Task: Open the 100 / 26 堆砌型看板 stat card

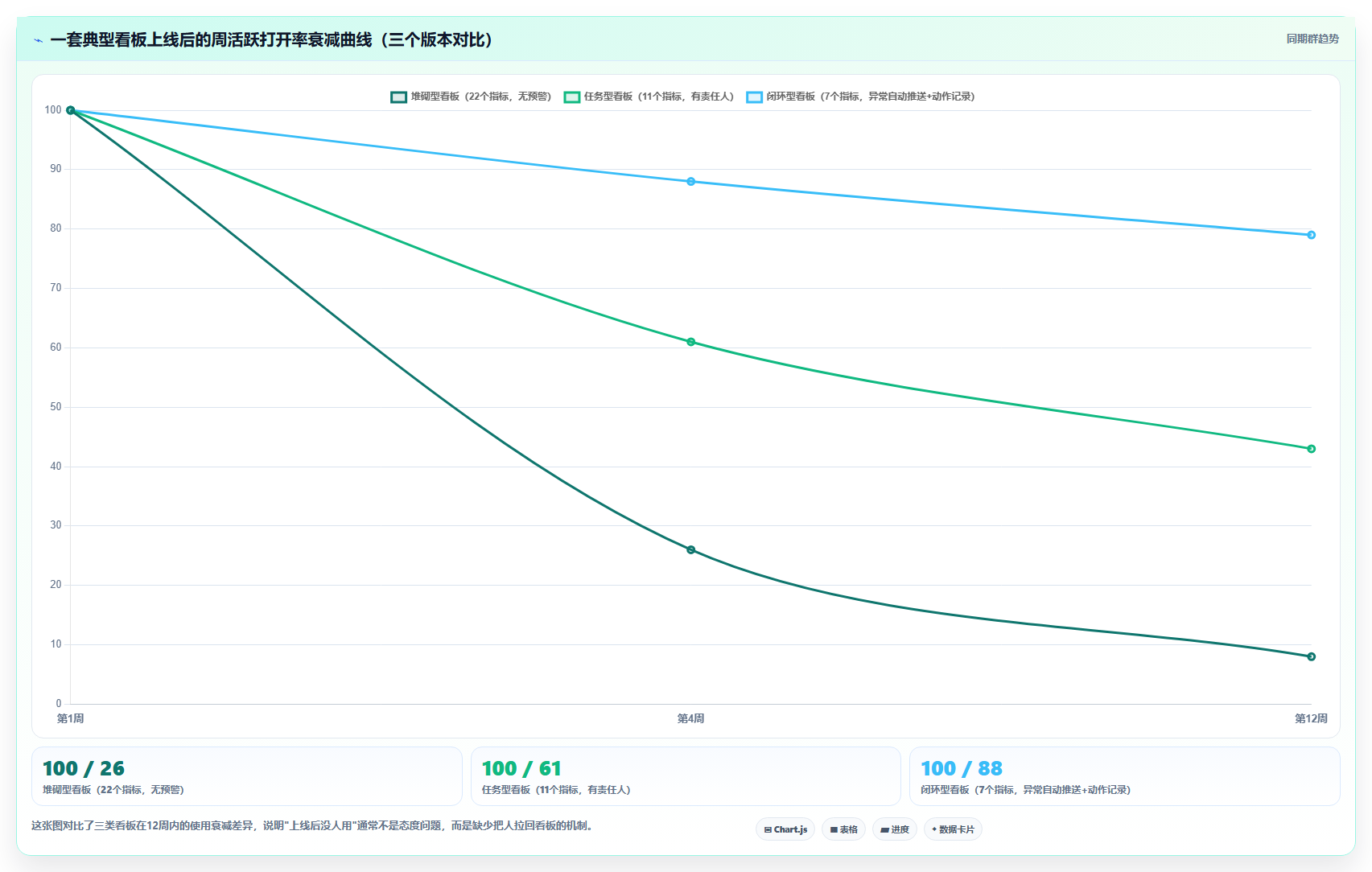Action: [x=246, y=776]
